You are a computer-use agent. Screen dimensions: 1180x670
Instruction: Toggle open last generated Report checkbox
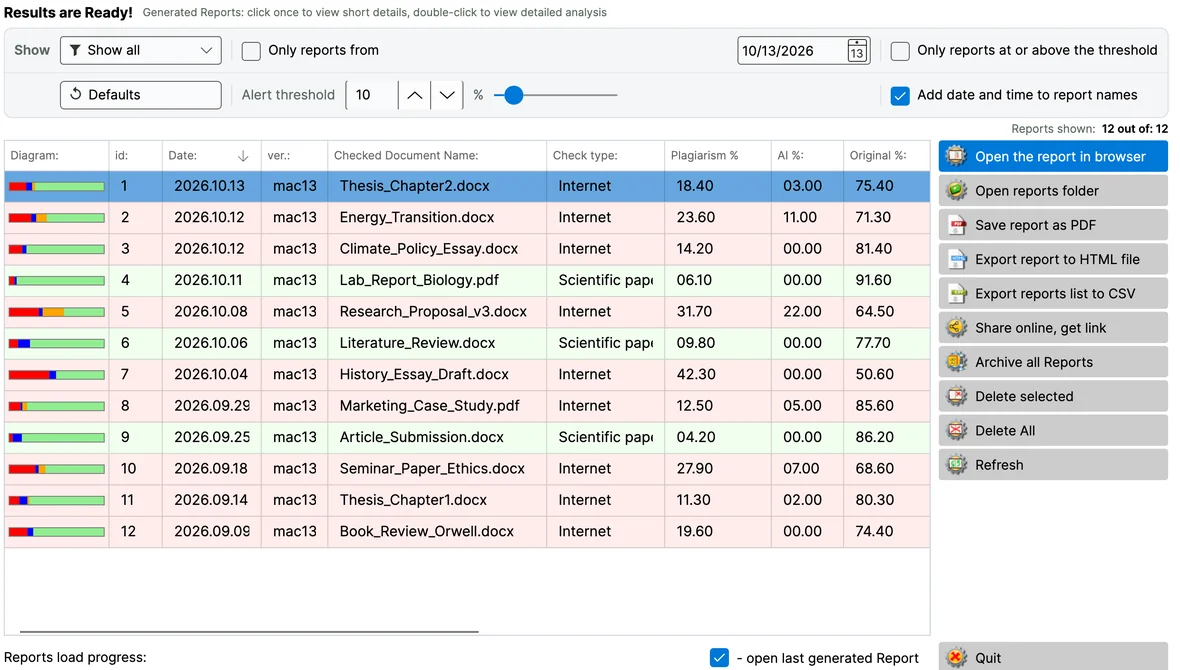coord(719,657)
